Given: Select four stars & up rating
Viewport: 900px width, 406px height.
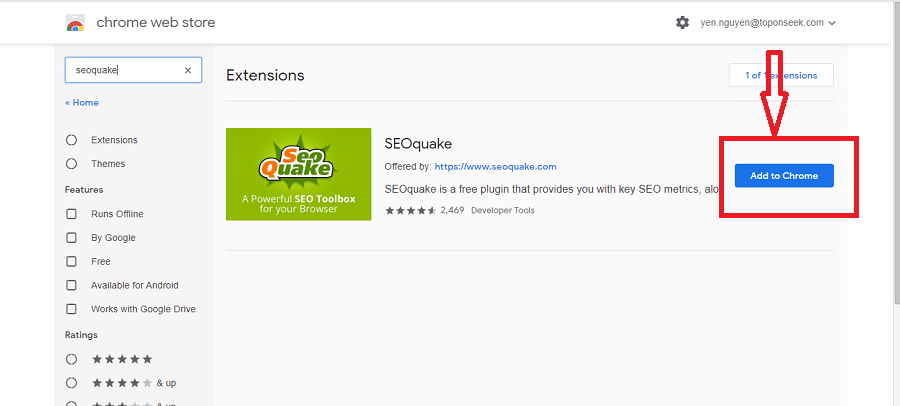Looking at the screenshot, I should (x=71, y=383).
